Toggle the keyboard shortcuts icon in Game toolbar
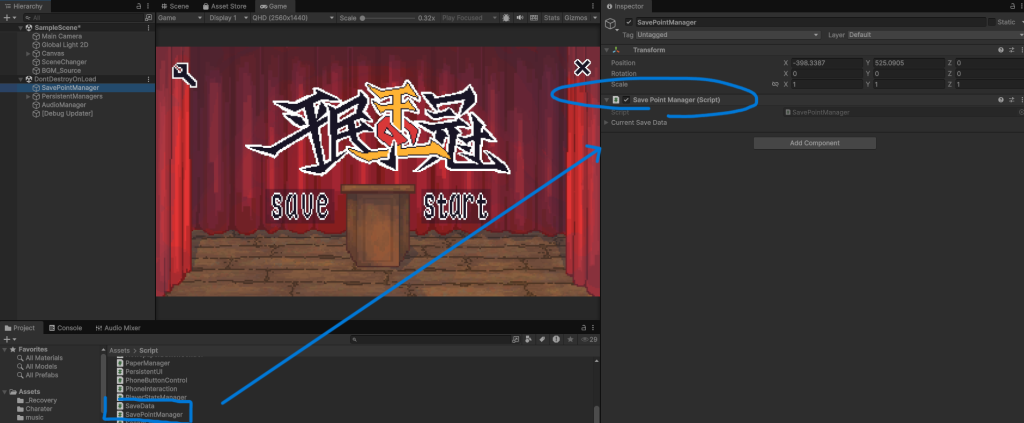Image resolution: width=1024 pixels, height=423 pixels. [534, 18]
